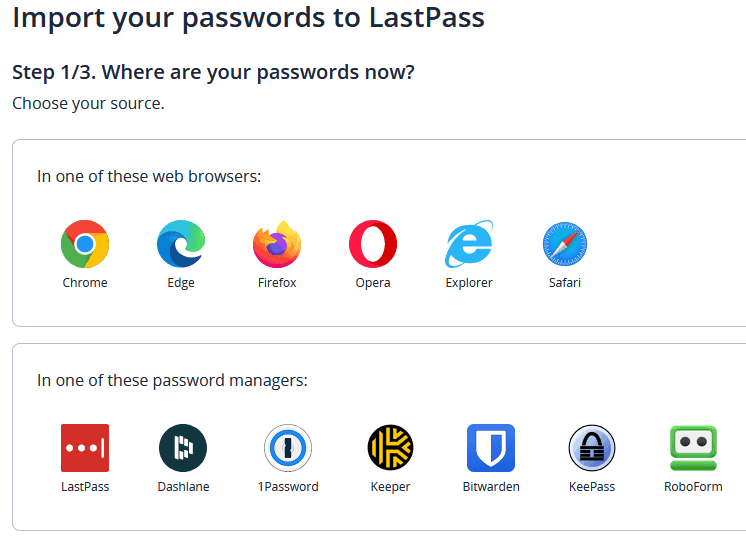The width and height of the screenshot is (746, 543).
Task: Pick the 1Password icon
Action: [288, 448]
